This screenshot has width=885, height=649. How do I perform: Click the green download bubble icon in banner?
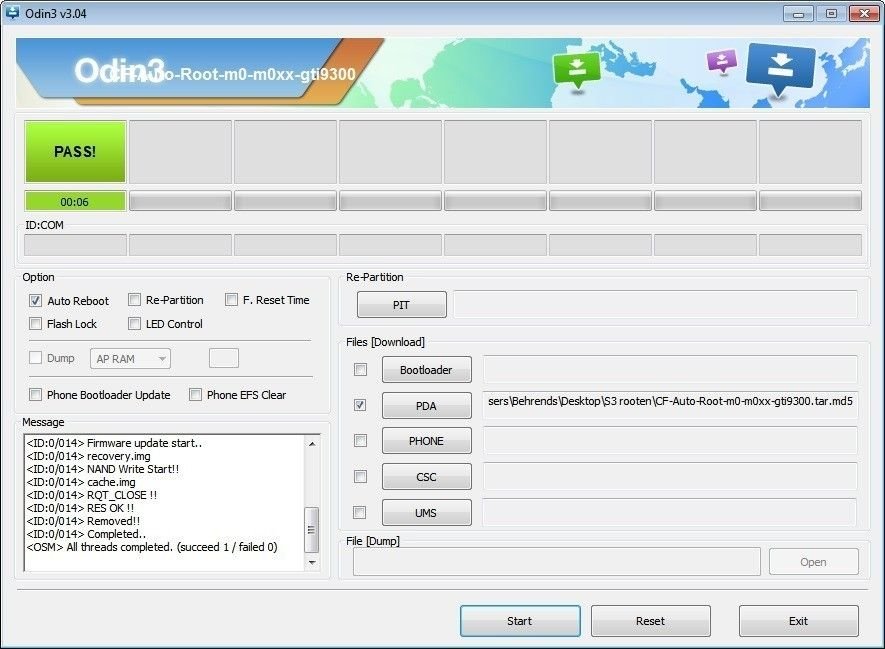pos(576,70)
